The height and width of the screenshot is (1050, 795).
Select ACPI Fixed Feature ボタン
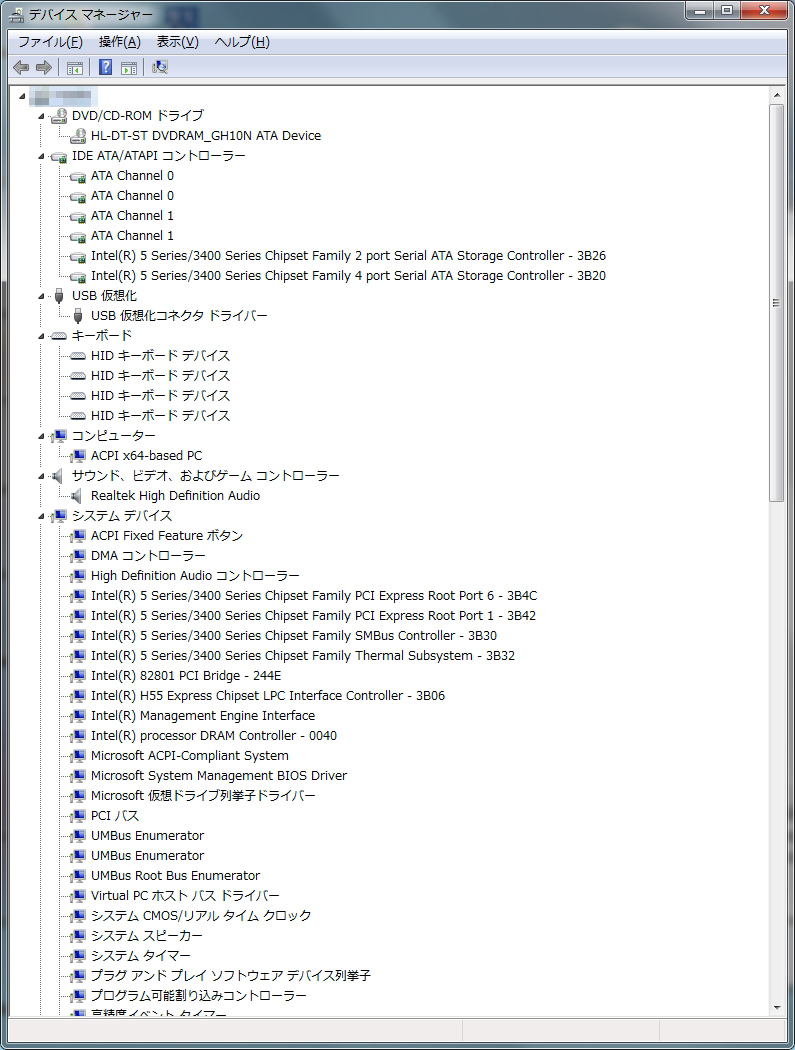click(167, 536)
